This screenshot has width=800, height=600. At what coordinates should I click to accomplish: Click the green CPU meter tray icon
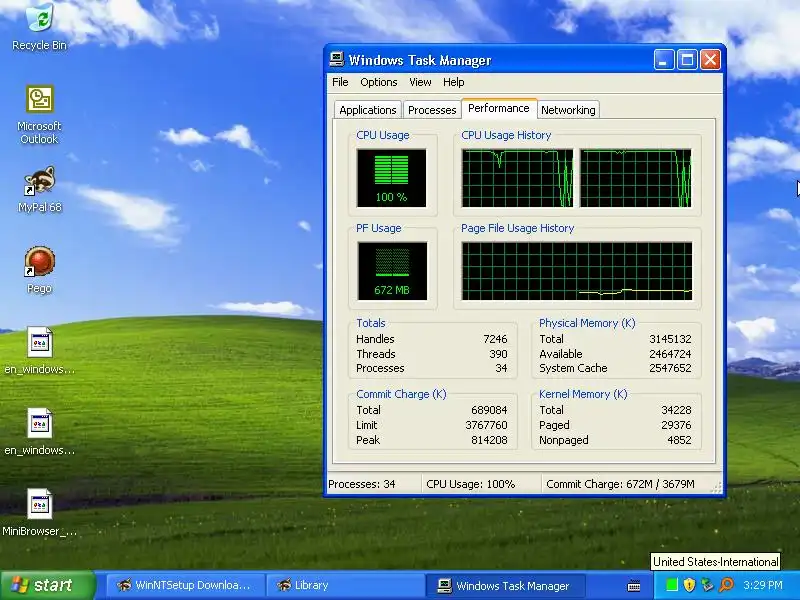[x=671, y=585]
